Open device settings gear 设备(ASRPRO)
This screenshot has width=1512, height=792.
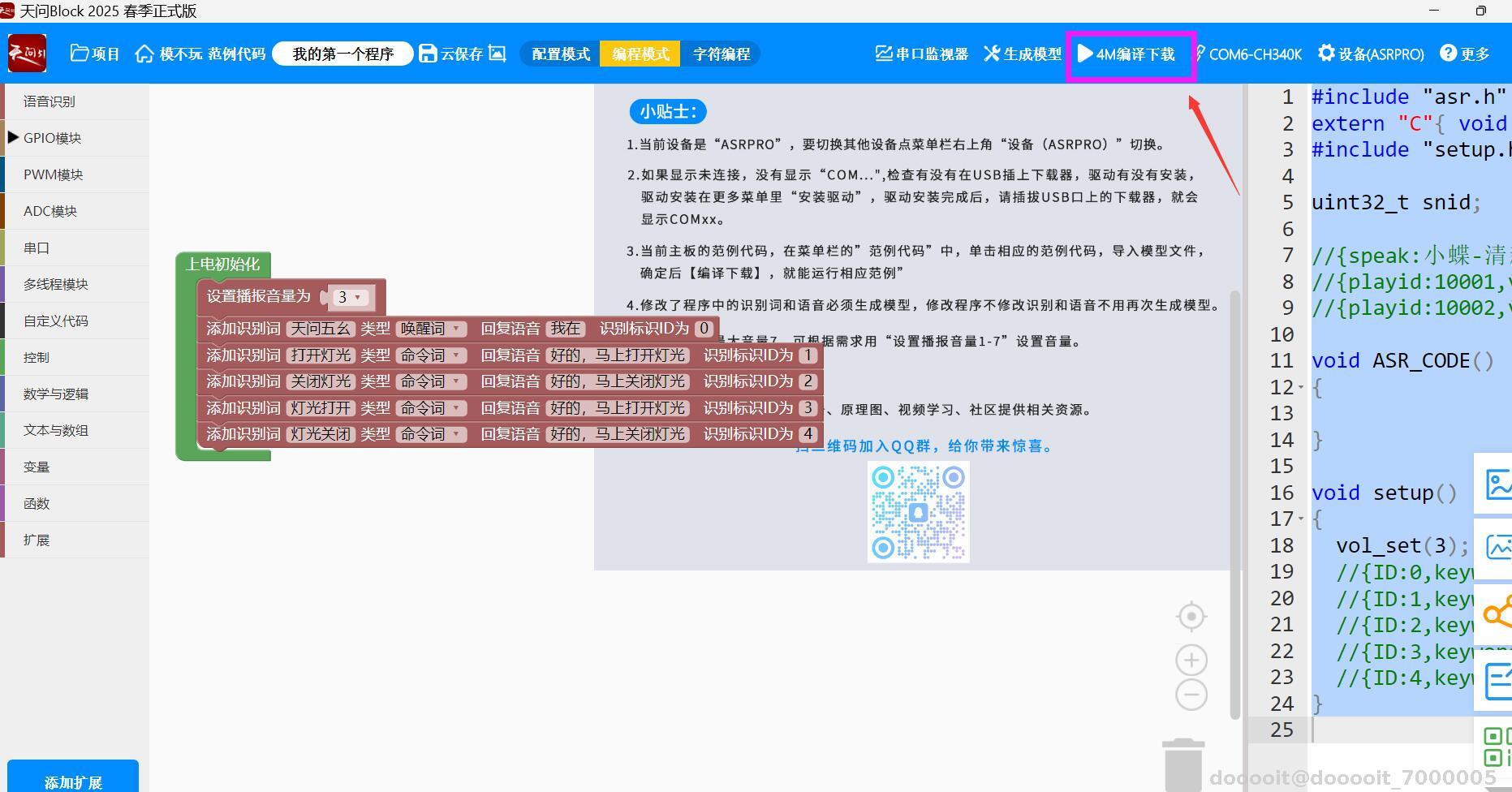[1371, 54]
